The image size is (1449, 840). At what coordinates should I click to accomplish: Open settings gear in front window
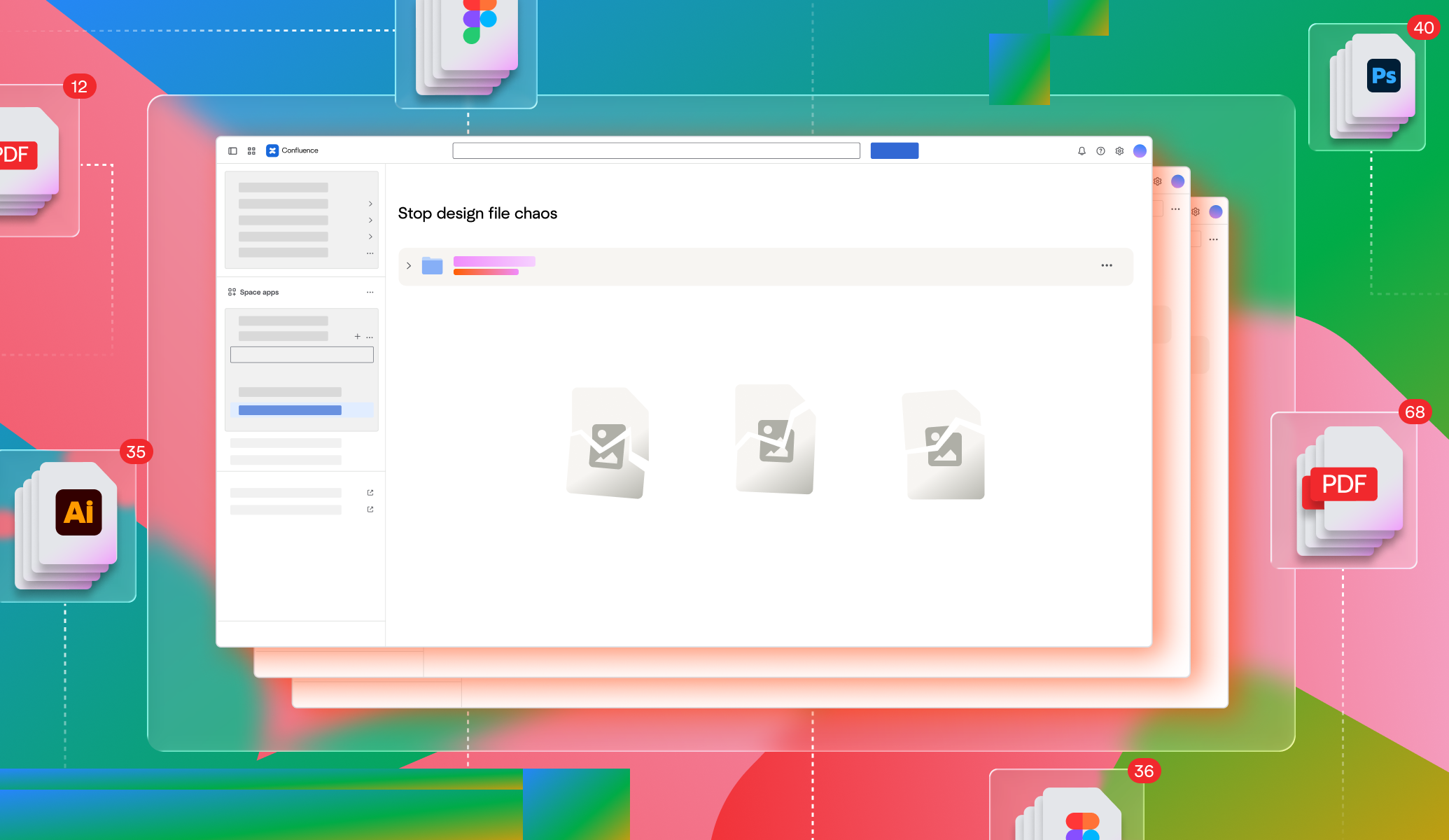pyautogui.click(x=1119, y=150)
